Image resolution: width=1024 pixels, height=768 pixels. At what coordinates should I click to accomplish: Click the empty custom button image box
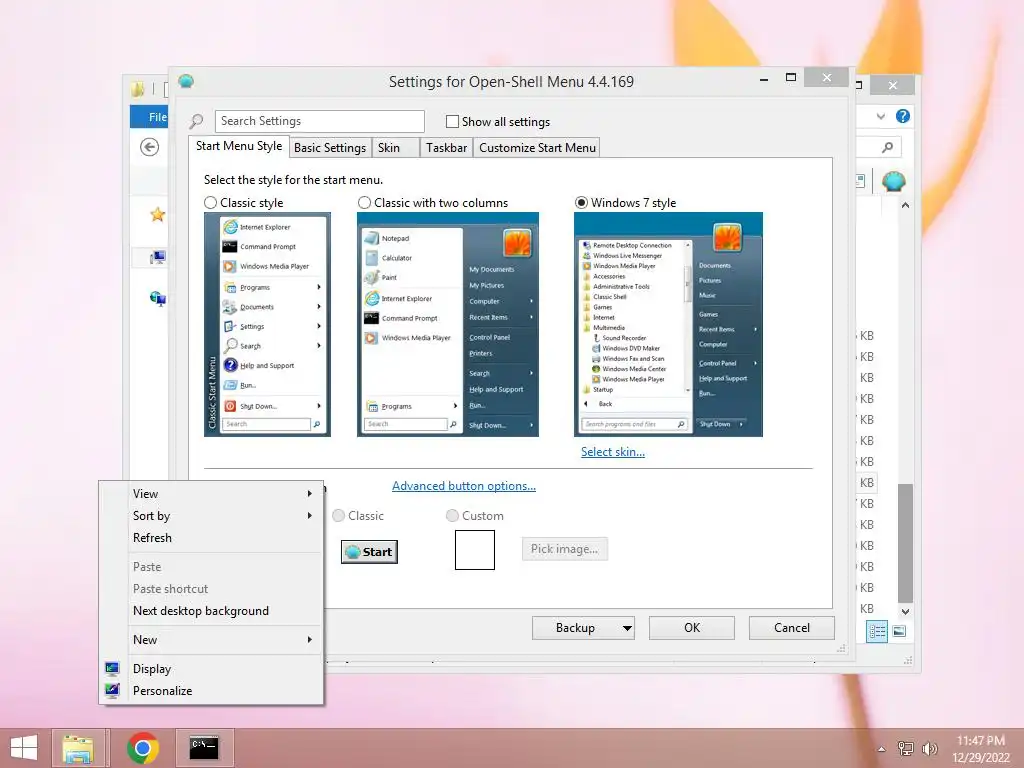(x=475, y=550)
